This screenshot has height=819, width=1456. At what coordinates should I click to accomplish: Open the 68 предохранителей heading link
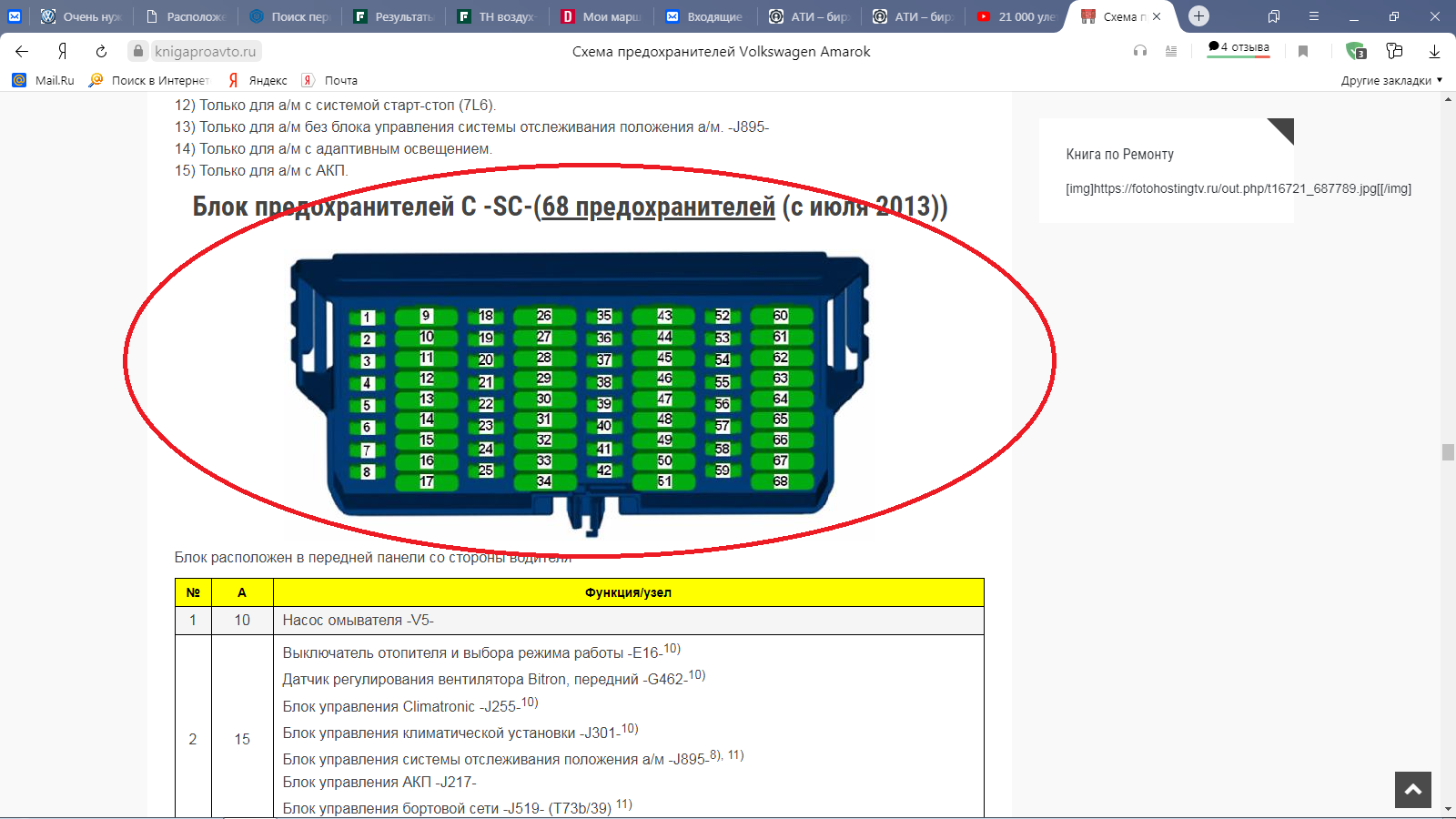(x=658, y=207)
